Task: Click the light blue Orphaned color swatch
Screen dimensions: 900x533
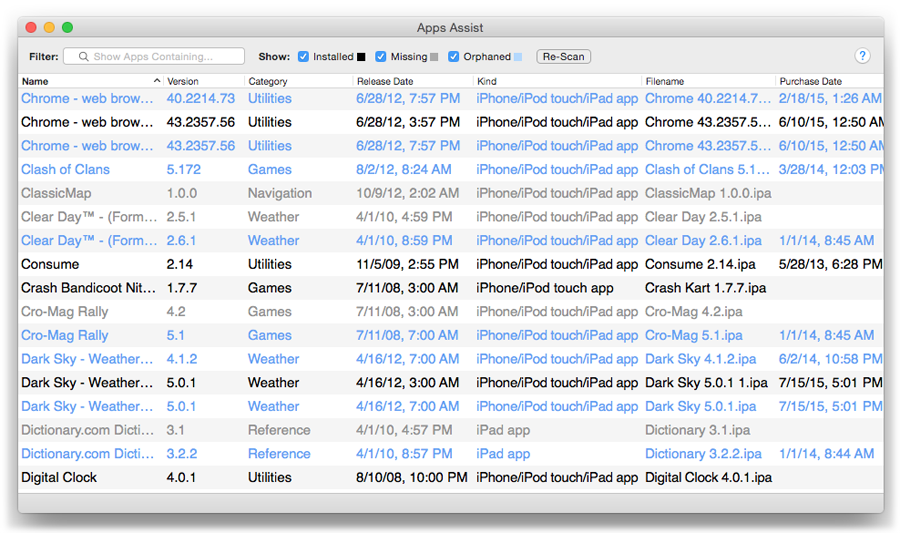Action: pyautogui.click(x=518, y=57)
